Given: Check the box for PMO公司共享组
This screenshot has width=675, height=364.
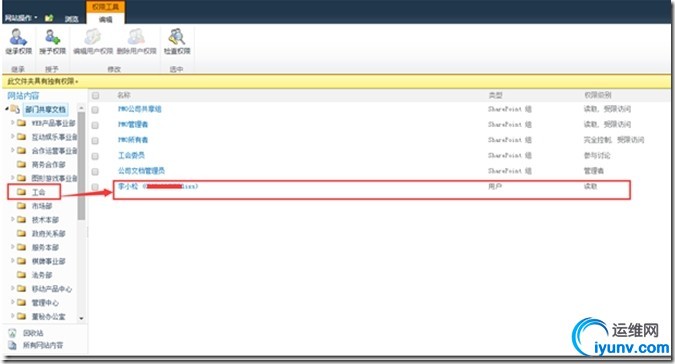Looking at the screenshot, I should [x=95, y=110].
